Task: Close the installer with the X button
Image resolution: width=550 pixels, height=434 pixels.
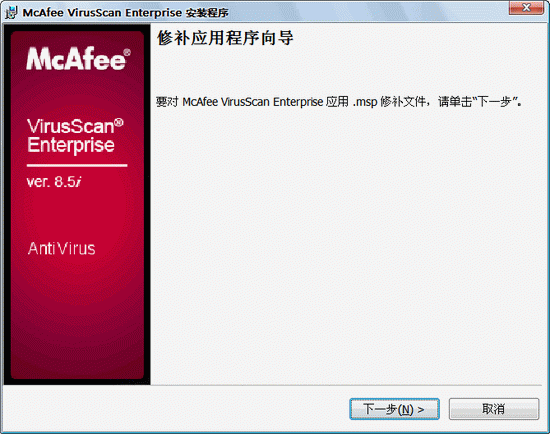Action: point(526,8)
